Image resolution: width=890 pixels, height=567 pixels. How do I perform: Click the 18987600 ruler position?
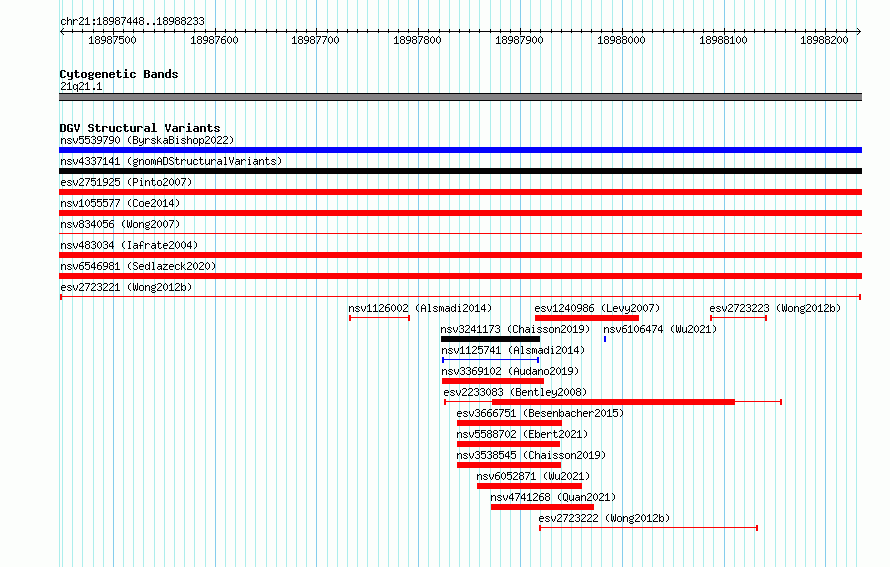click(214, 40)
